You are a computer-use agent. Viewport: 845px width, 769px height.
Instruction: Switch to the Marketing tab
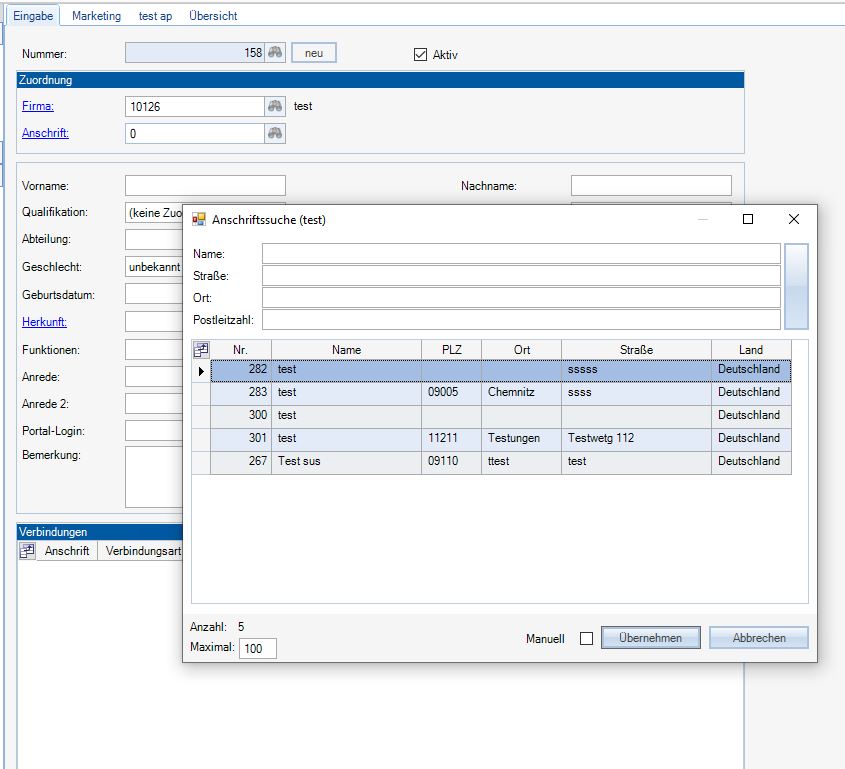pyautogui.click(x=96, y=16)
